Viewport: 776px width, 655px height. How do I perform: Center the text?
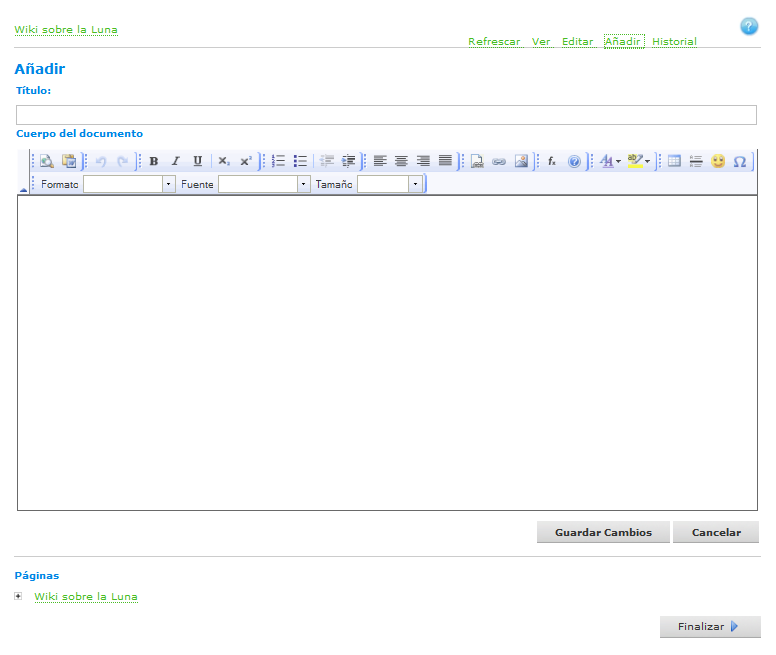(401, 161)
